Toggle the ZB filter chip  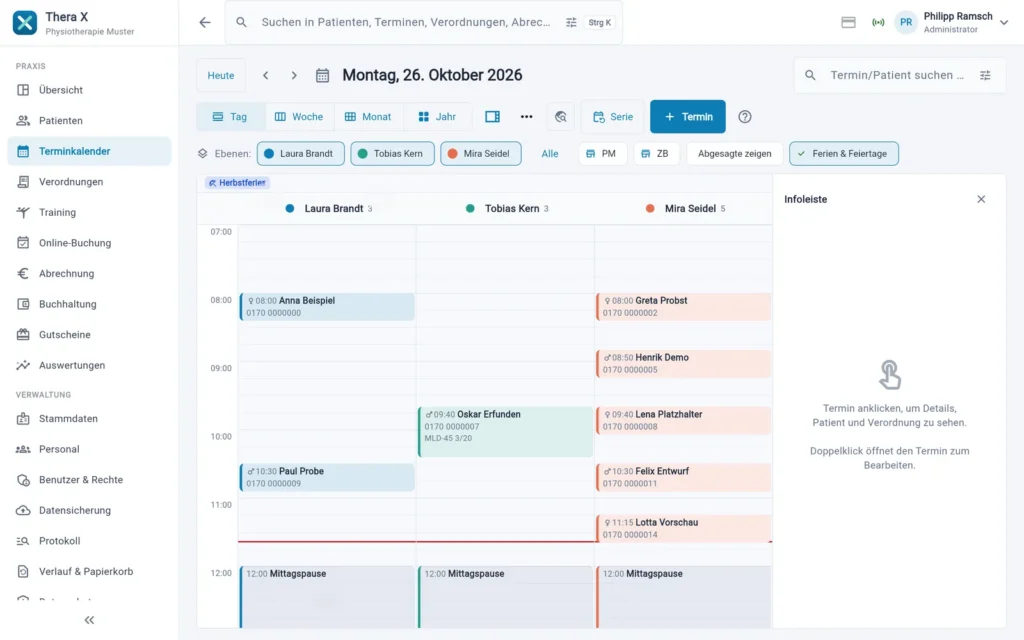tap(656, 153)
